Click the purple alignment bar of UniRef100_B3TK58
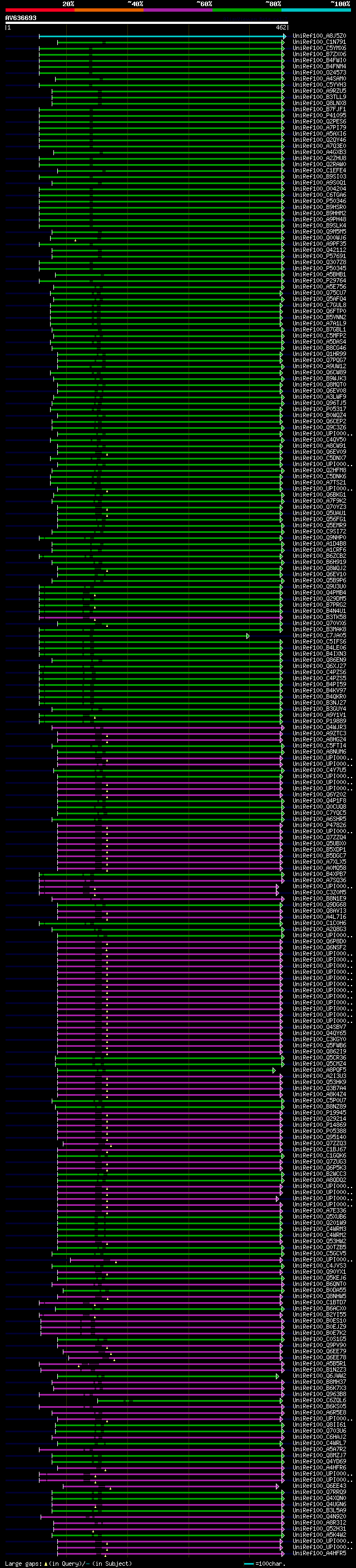 coord(161,618)
